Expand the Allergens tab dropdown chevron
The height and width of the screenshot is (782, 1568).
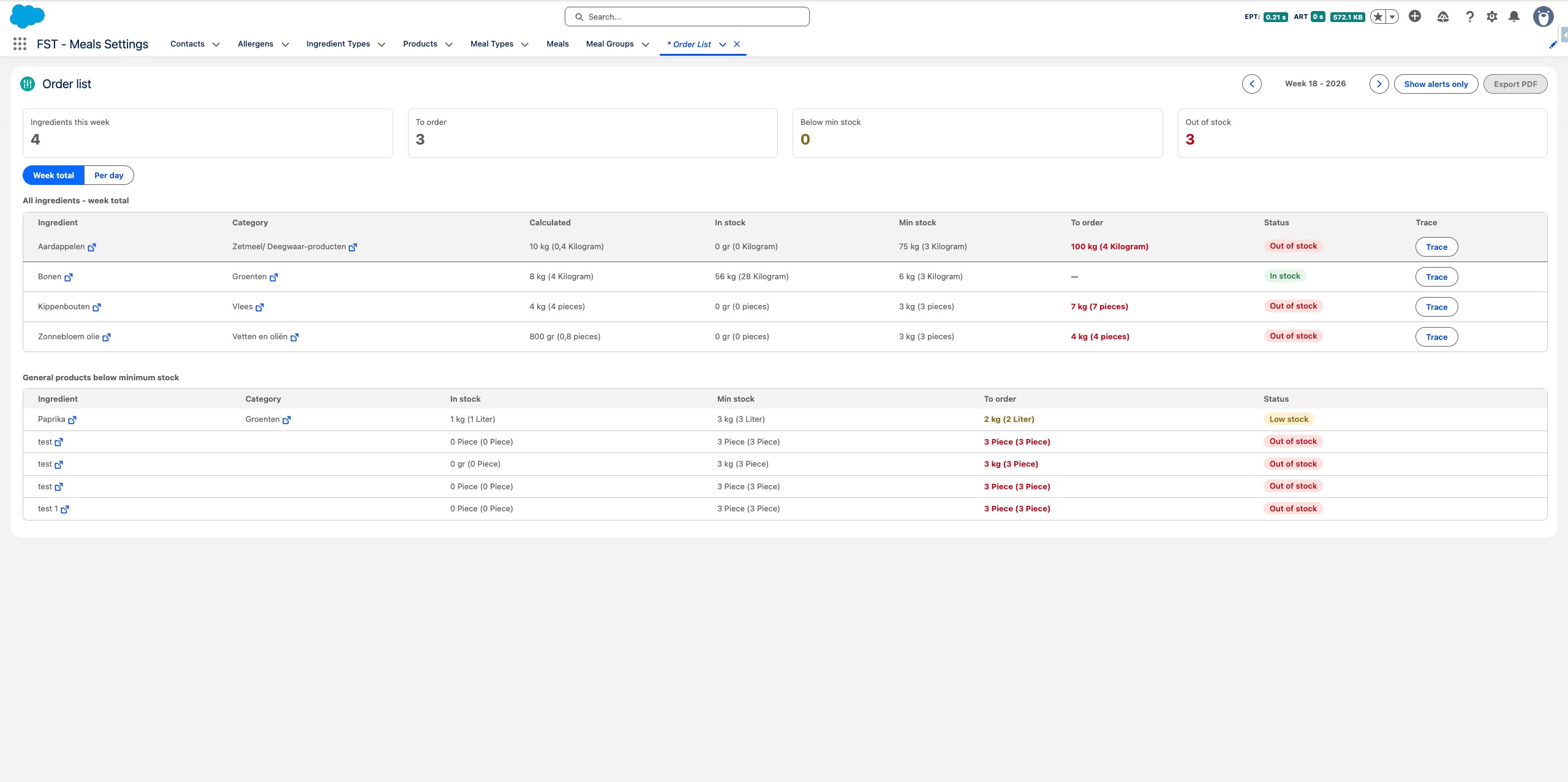click(285, 45)
